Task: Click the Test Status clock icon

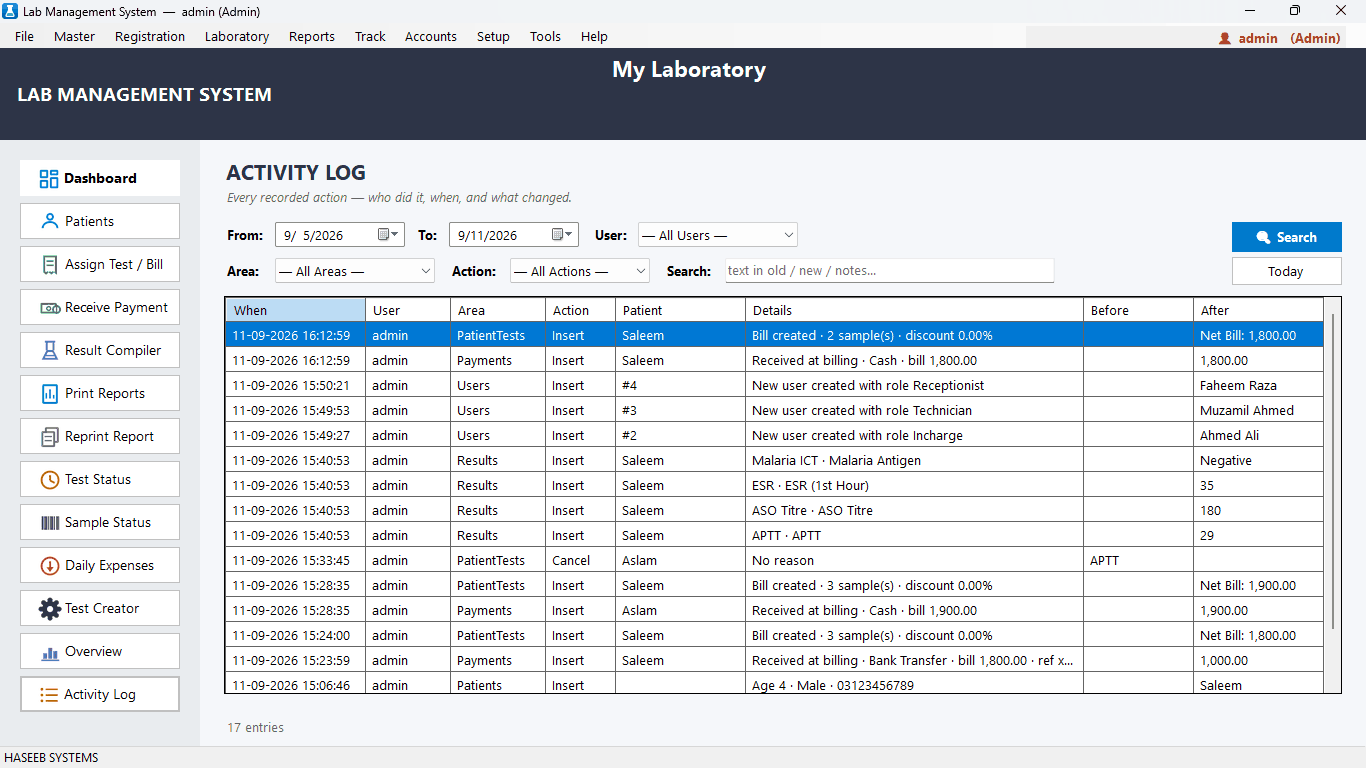Action: pyautogui.click(x=50, y=480)
